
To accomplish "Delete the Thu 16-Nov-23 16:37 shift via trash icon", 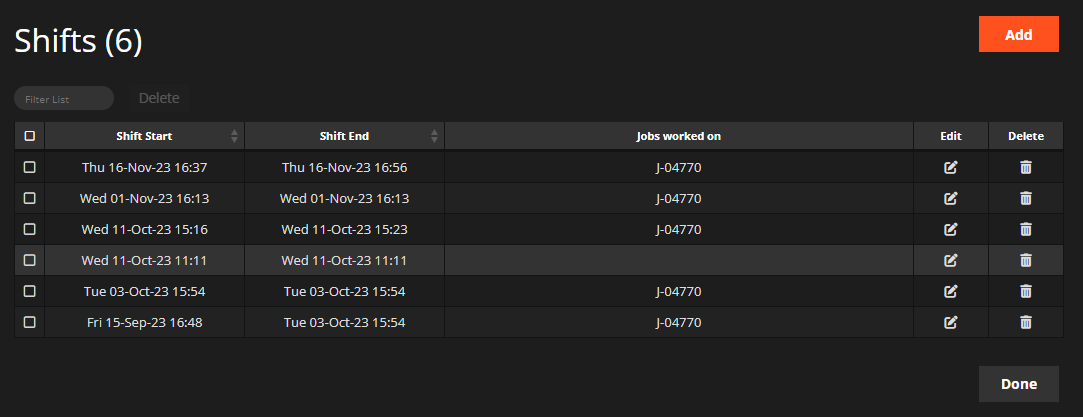I will [1026, 167].
